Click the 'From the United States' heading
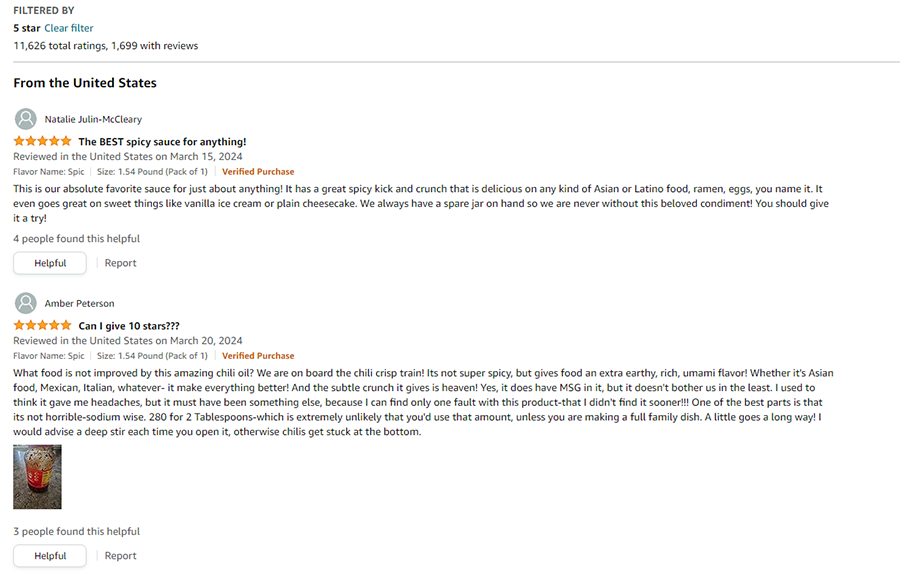Viewport: 900px width, 576px height. coord(85,83)
